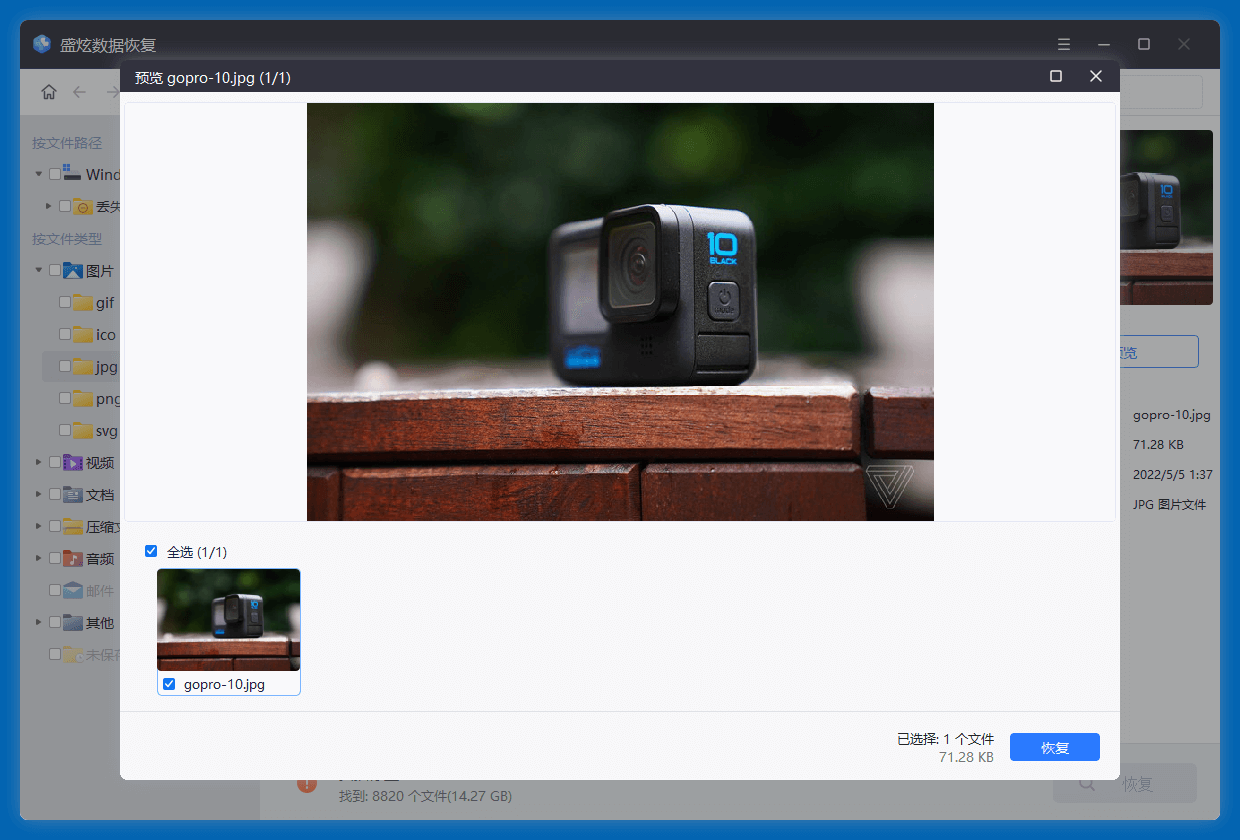Viewport: 1240px width, 840px height.
Task: Select the ico folder in the tree
Action: [105, 335]
